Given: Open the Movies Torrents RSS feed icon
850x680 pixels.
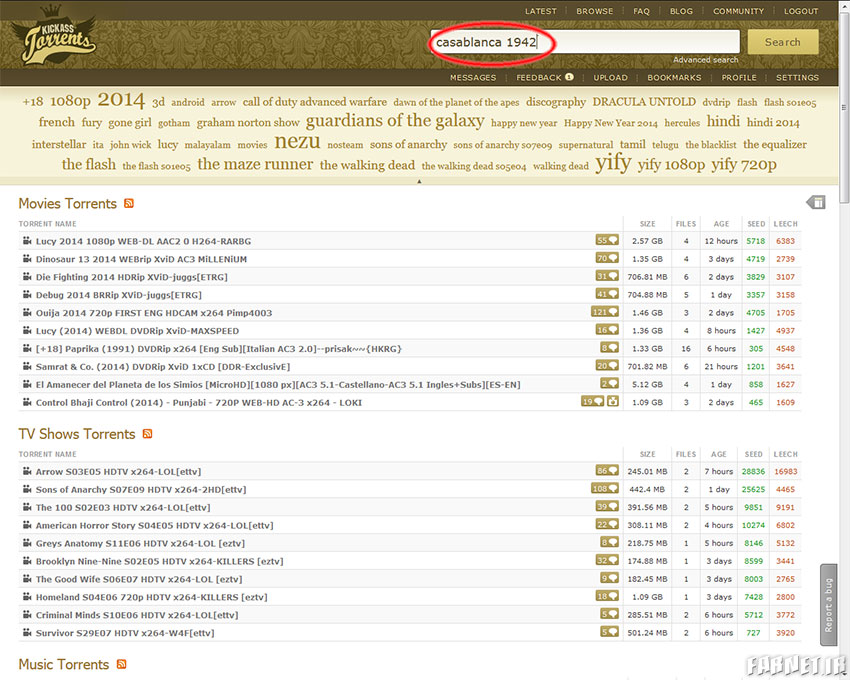Looking at the screenshot, I should [129, 204].
